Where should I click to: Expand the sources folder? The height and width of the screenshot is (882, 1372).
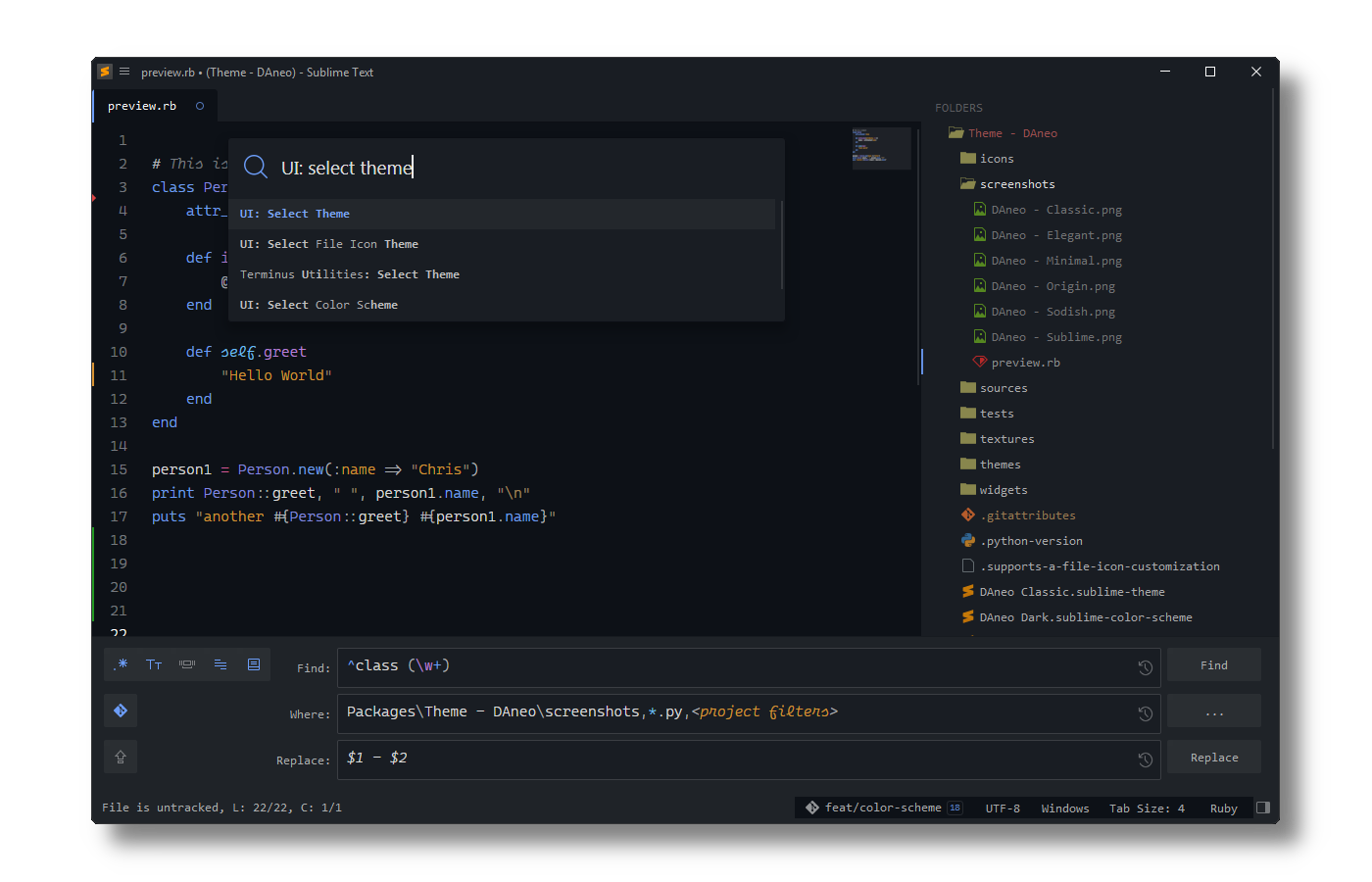point(968,387)
